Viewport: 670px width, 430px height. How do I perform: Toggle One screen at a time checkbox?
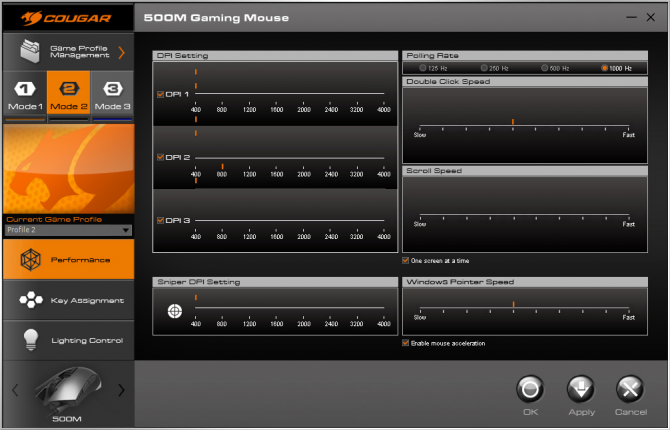[406, 260]
